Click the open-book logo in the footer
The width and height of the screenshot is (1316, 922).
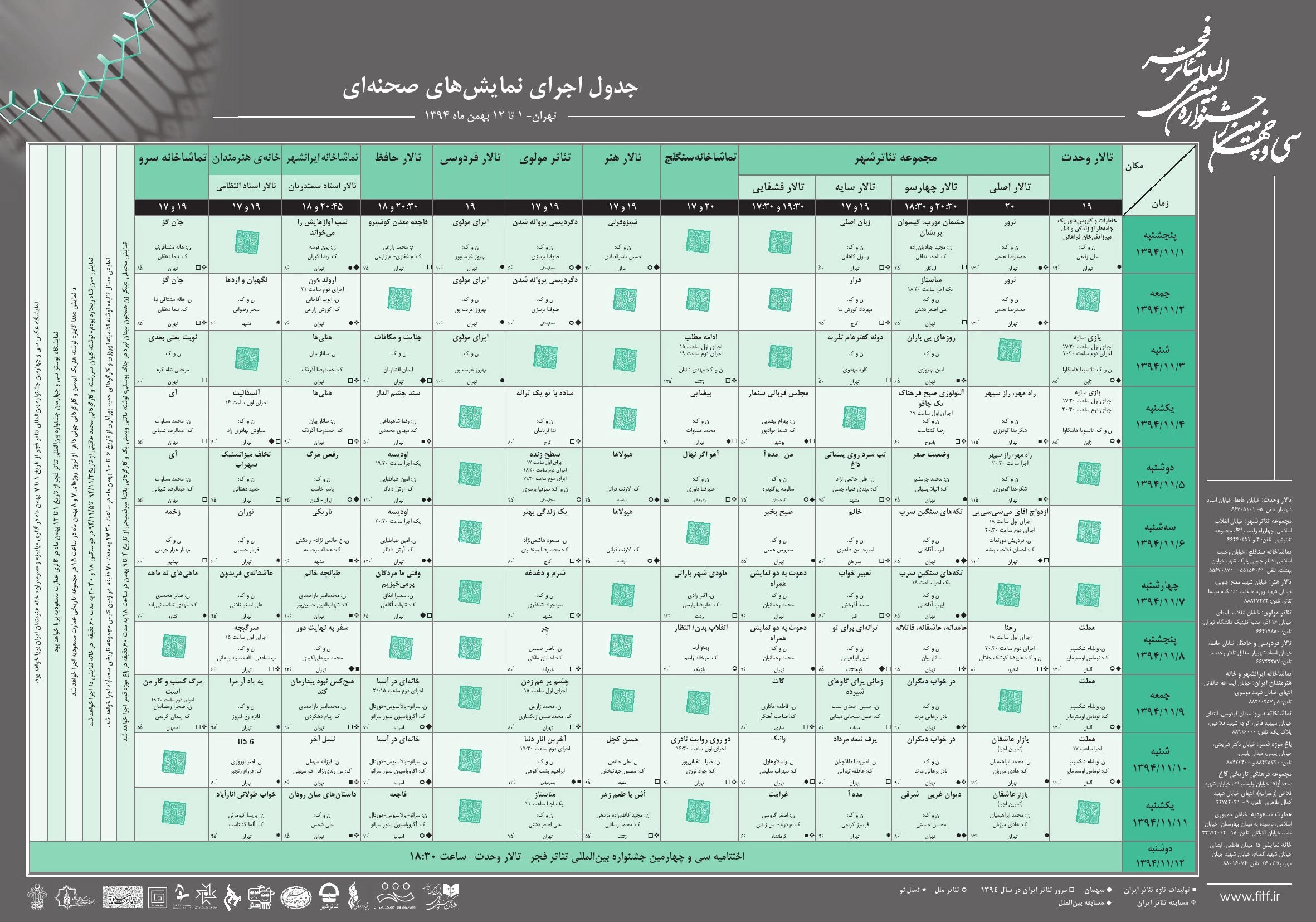[x=440, y=897]
